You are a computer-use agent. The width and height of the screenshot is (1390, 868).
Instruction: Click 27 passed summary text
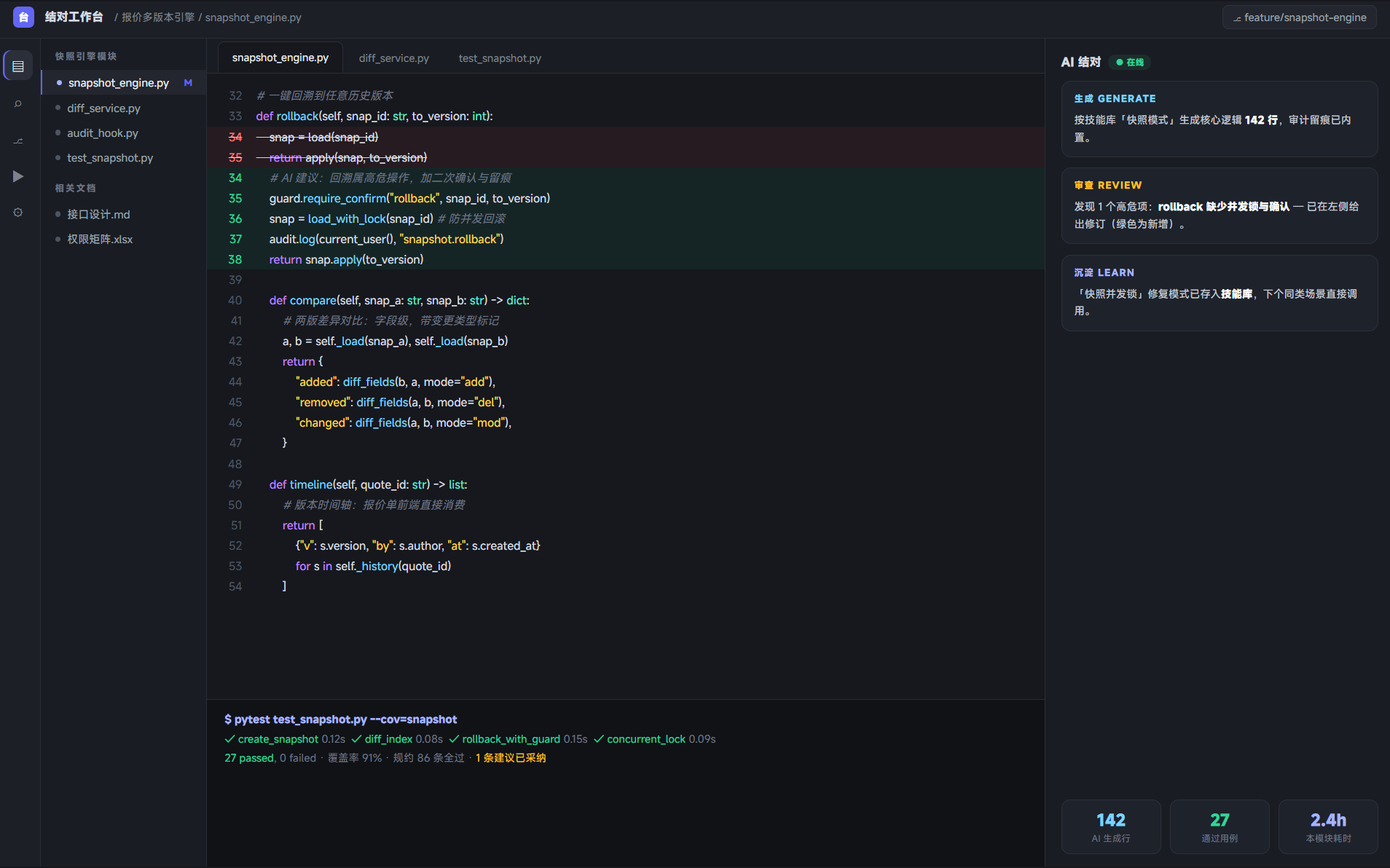[249, 758]
